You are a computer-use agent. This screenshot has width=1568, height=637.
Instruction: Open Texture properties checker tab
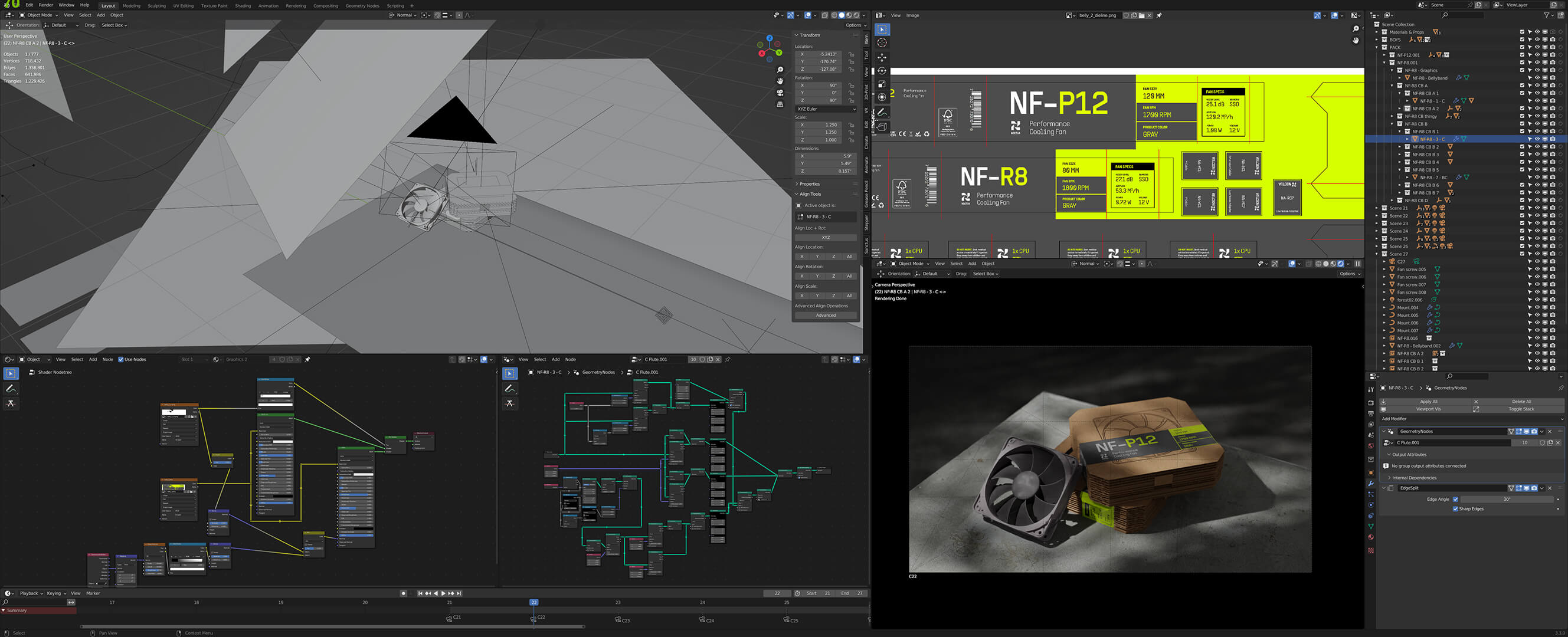[x=1371, y=550]
